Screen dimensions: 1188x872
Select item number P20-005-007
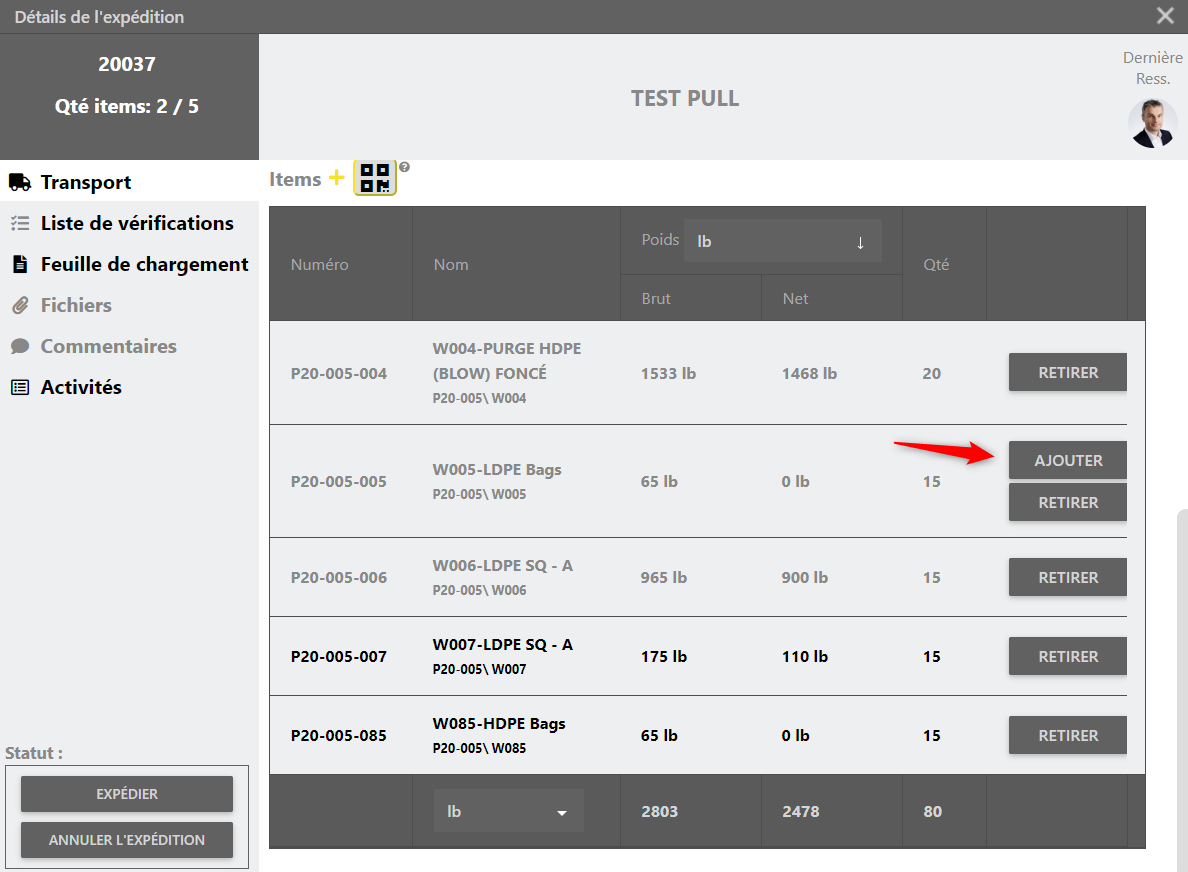[x=339, y=657]
